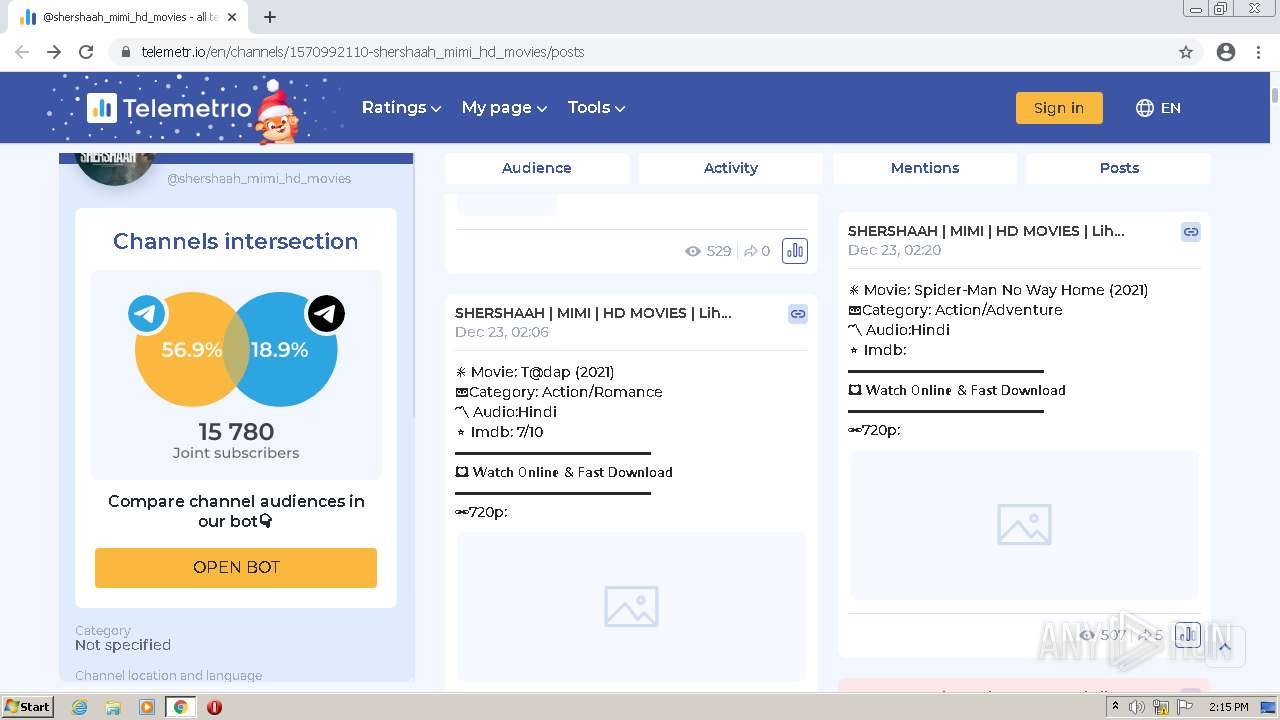This screenshot has height=720, width=1280.
Task: Click Watch Online & Fast Download in Spider-Man post
Action: (965, 390)
